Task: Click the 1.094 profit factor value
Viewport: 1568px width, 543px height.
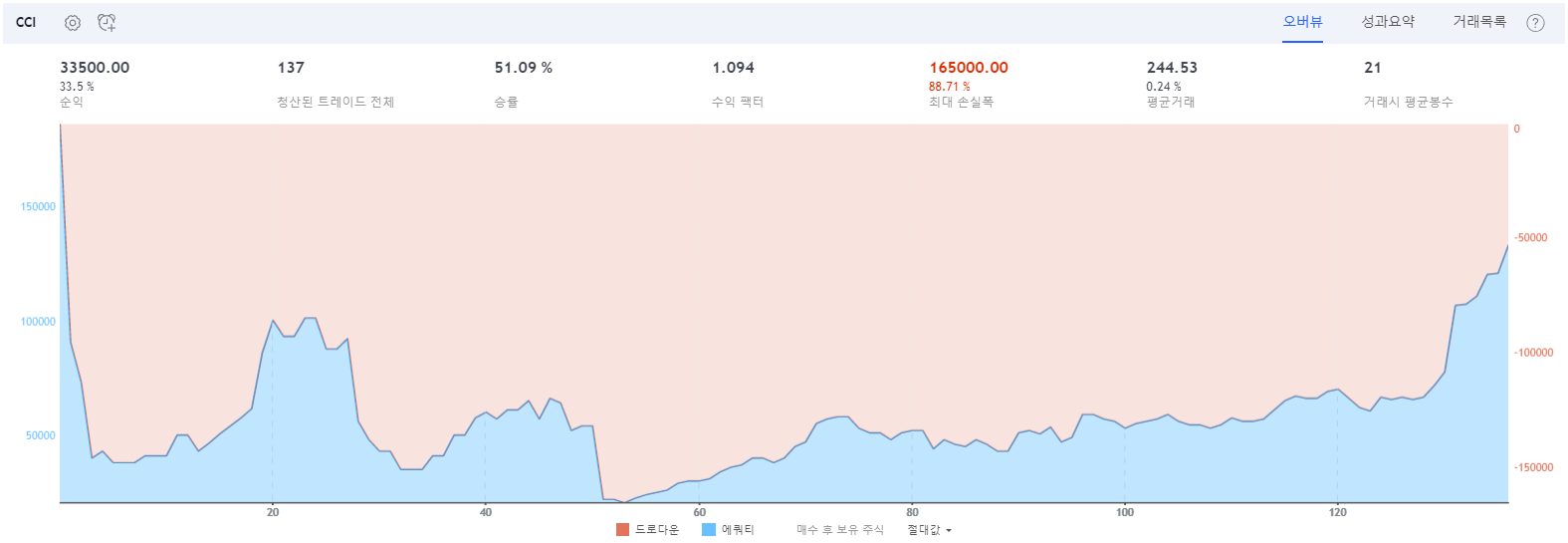Action: coord(733,68)
